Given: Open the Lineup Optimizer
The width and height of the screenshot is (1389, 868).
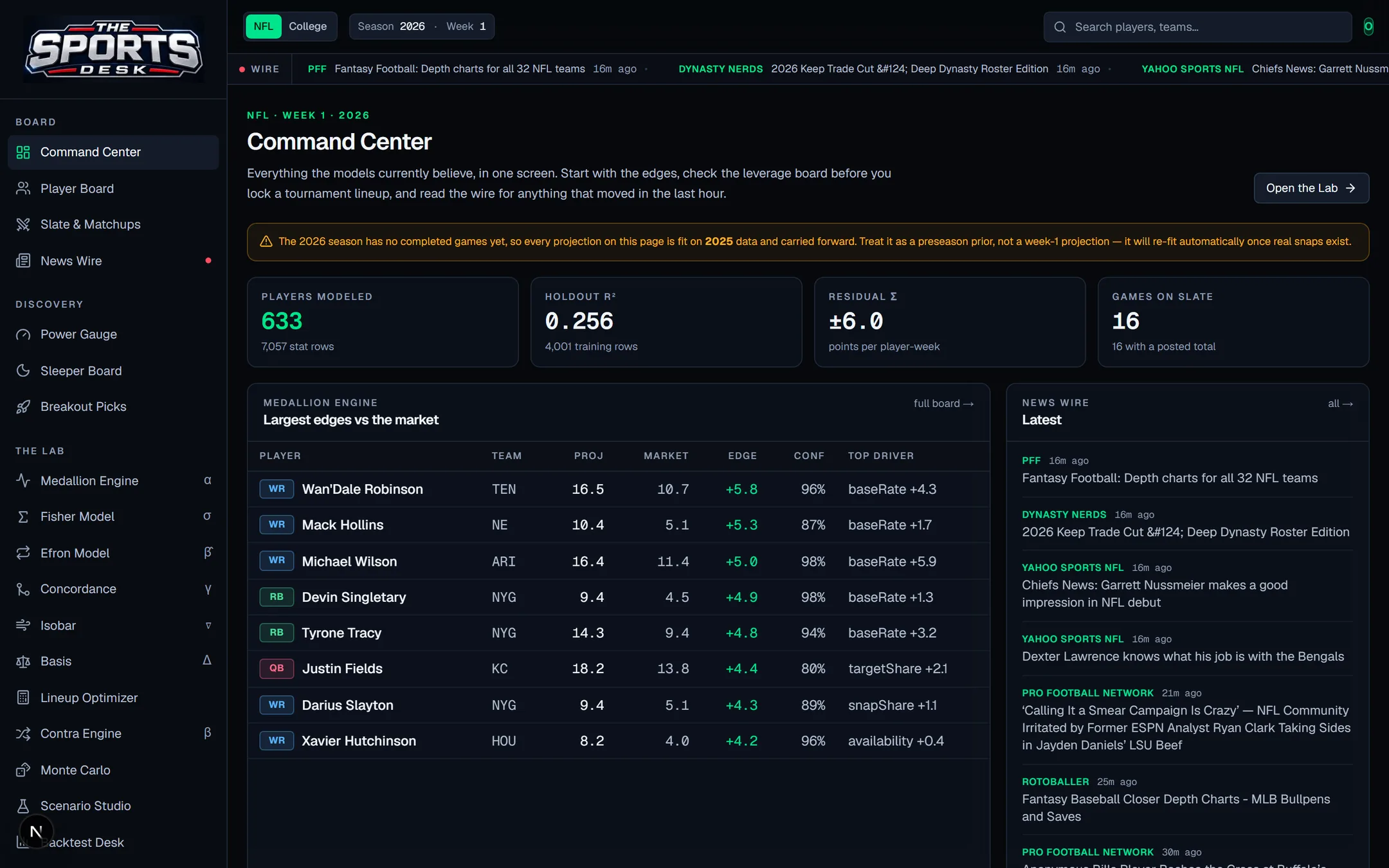Looking at the screenshot, I should pyautogui.click(x=113, y=698).
